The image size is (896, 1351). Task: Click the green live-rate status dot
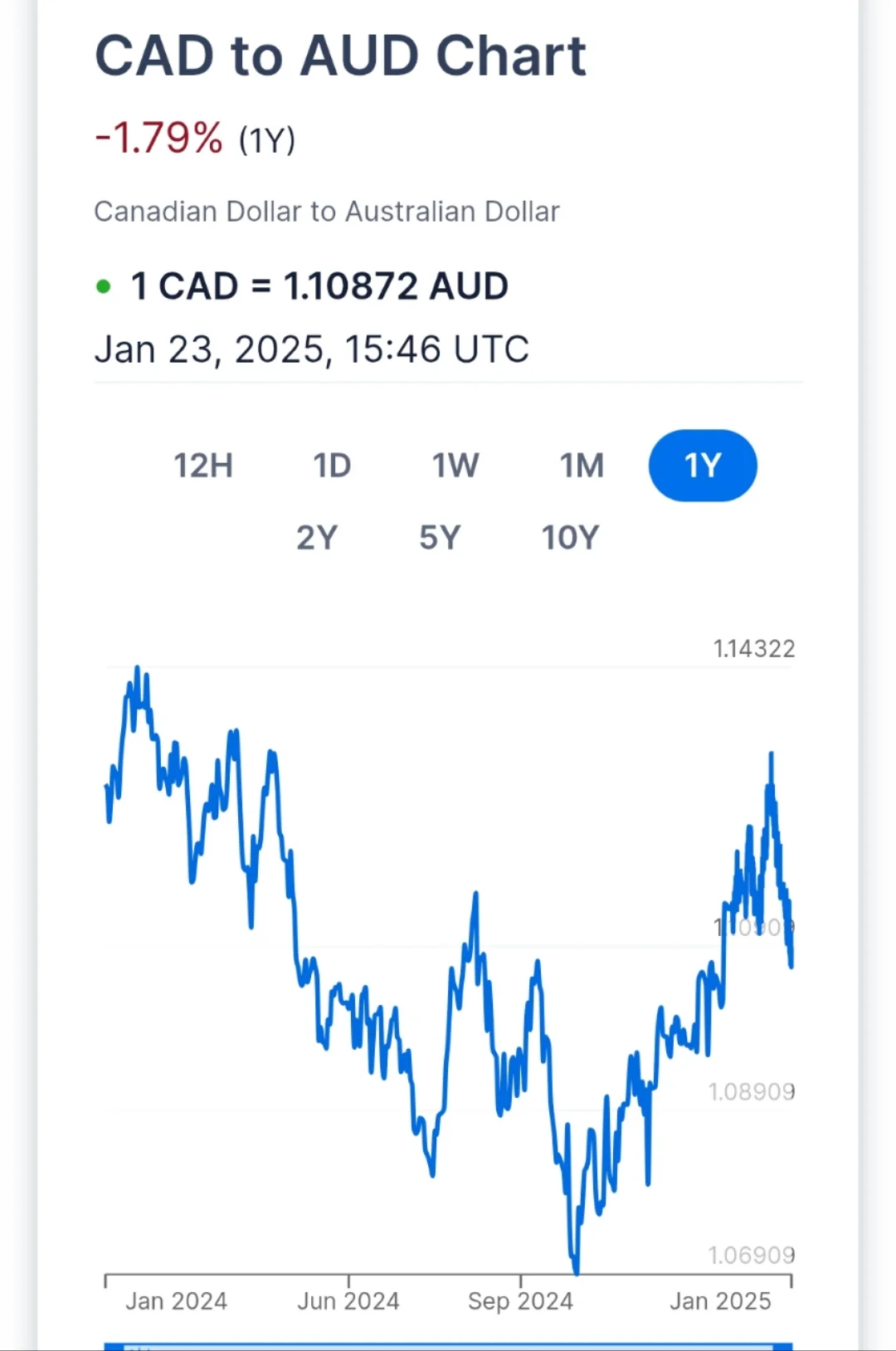104,287
